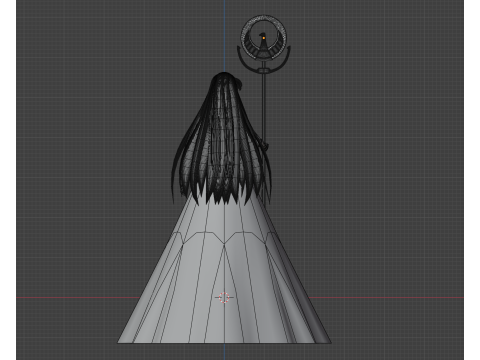Select the cone skirt's bottom edge

pyautogui.click(x=224, y=343)
